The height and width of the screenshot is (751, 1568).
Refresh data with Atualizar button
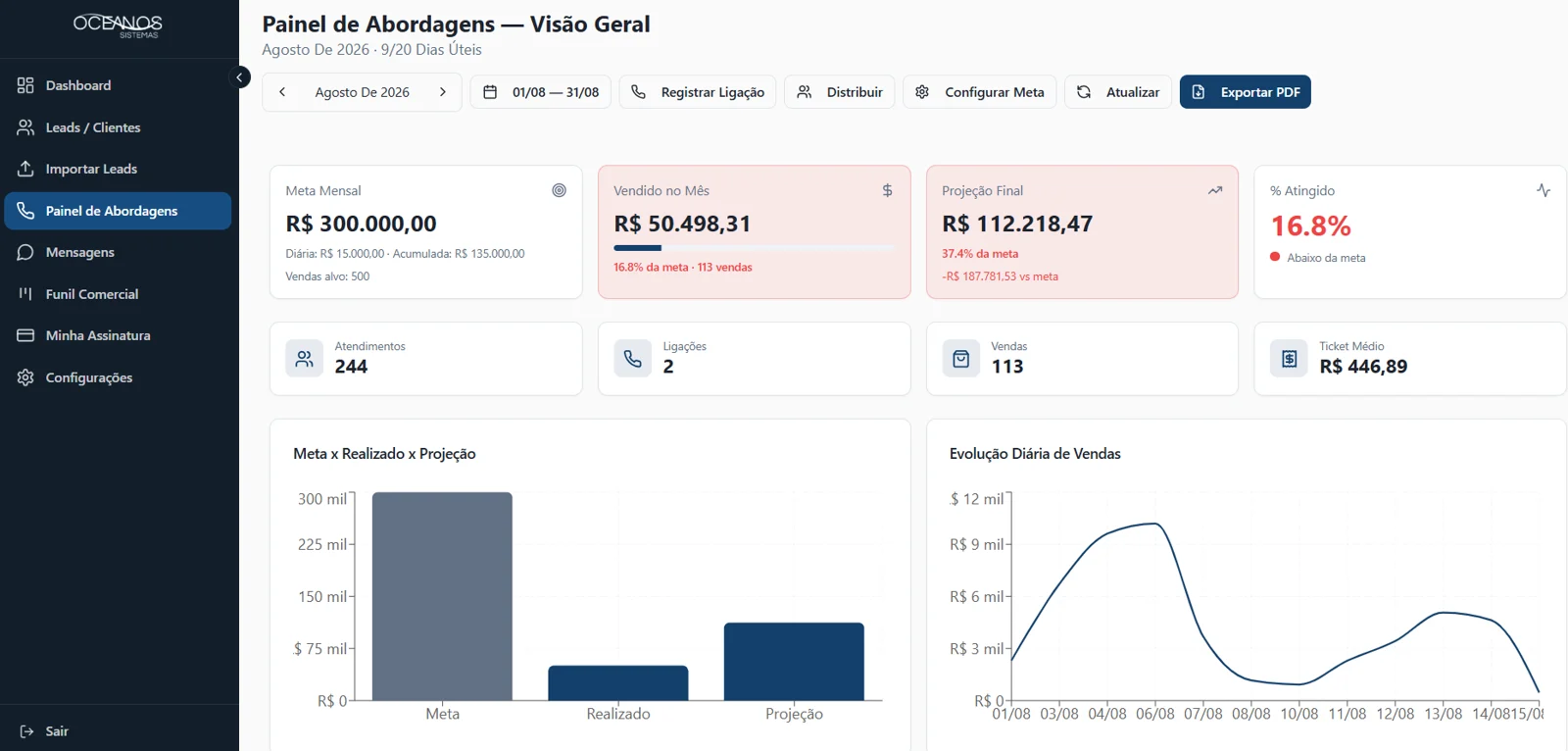[x=1118, y=92]
